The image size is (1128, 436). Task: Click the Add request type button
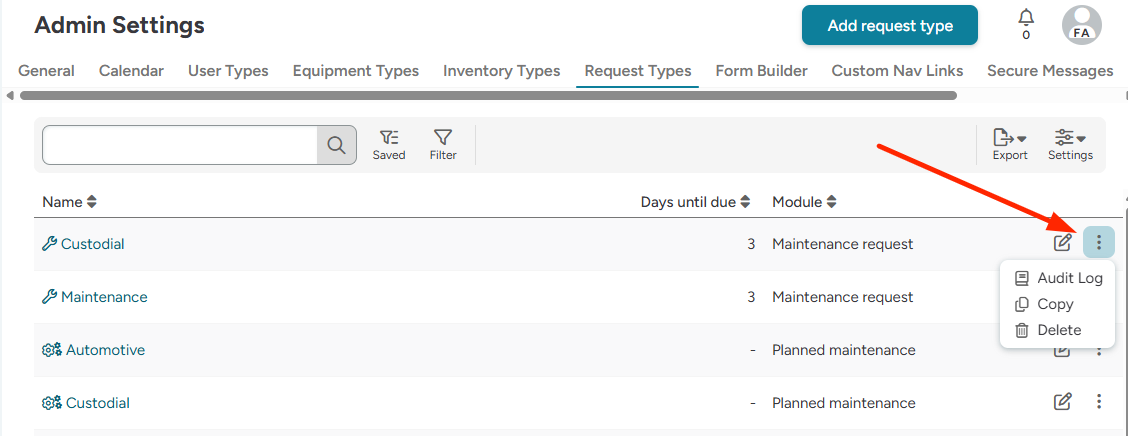click(889, 26)
